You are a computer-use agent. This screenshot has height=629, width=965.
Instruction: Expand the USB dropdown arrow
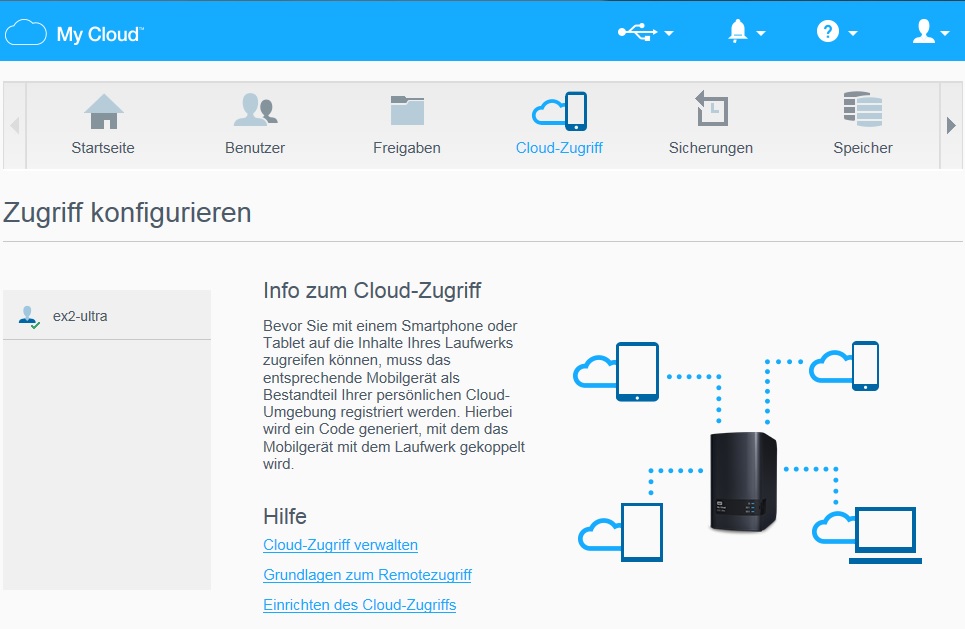coord(669,33)
